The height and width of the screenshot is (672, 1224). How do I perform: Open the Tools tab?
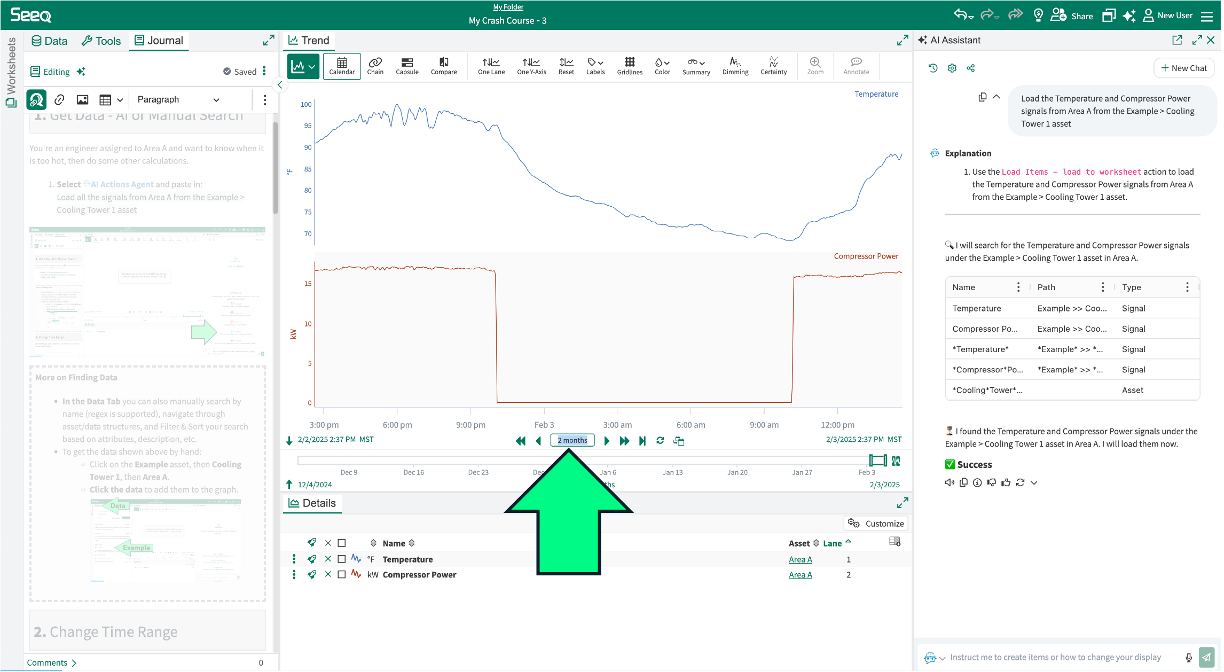point(101,41)
